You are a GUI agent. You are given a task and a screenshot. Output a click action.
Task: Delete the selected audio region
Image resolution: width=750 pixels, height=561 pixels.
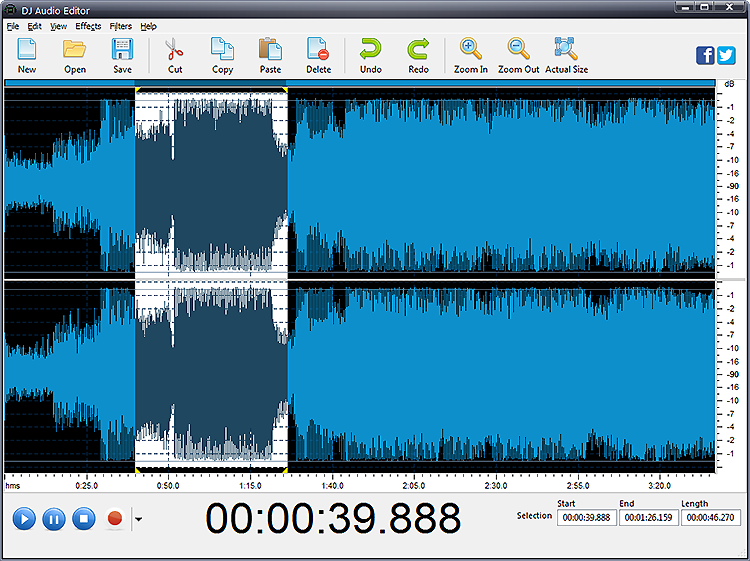[319, 56]
